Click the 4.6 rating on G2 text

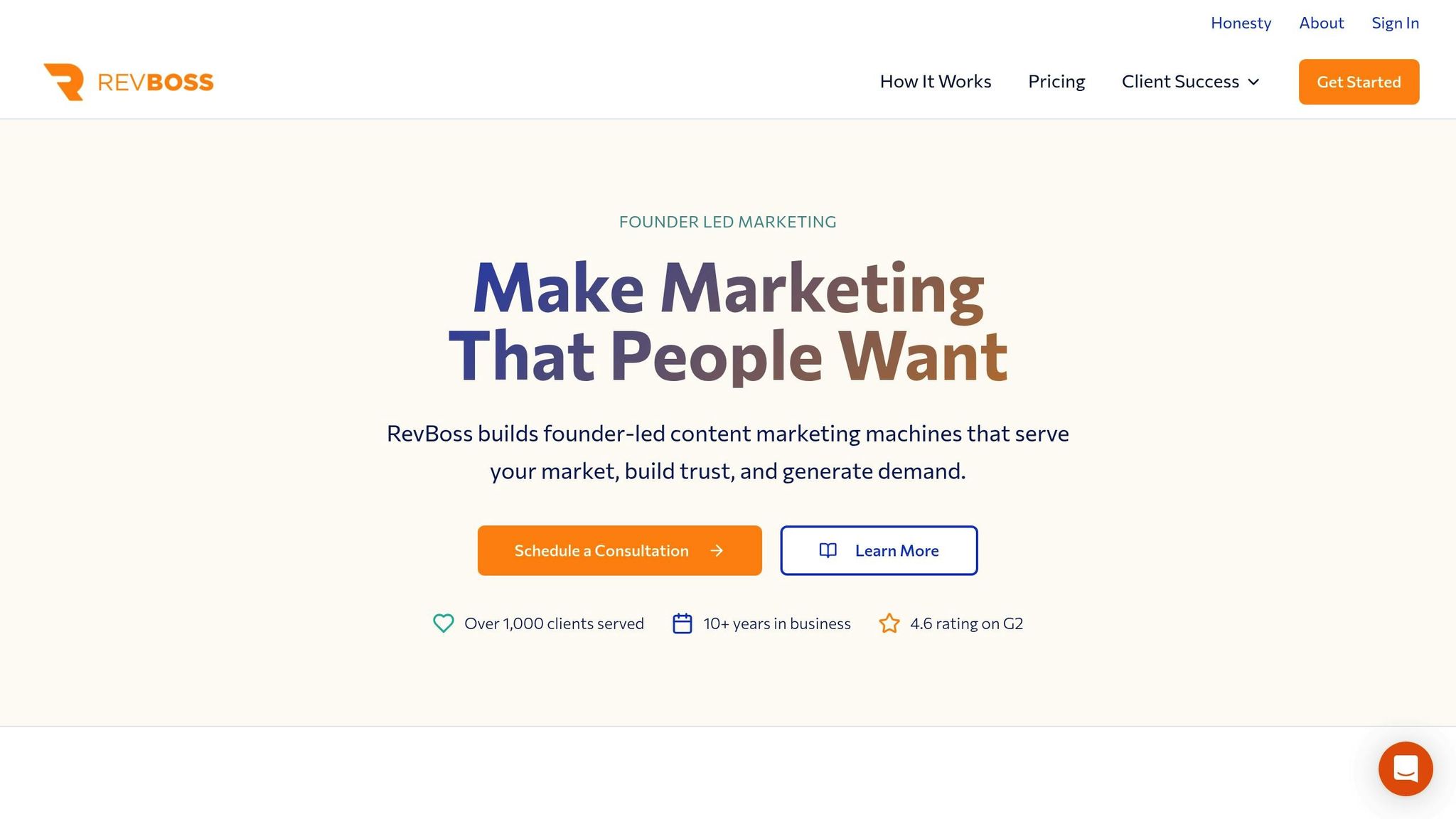[966, 623]
